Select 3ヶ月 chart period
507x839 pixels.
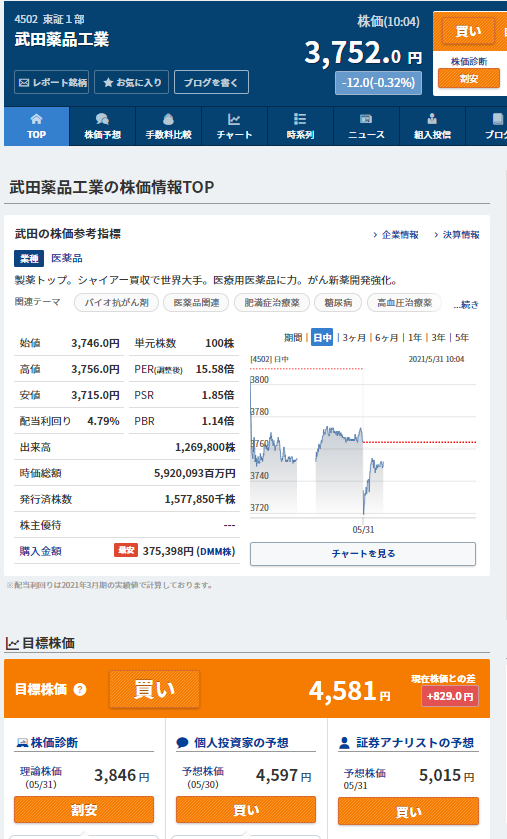point(354,338)
